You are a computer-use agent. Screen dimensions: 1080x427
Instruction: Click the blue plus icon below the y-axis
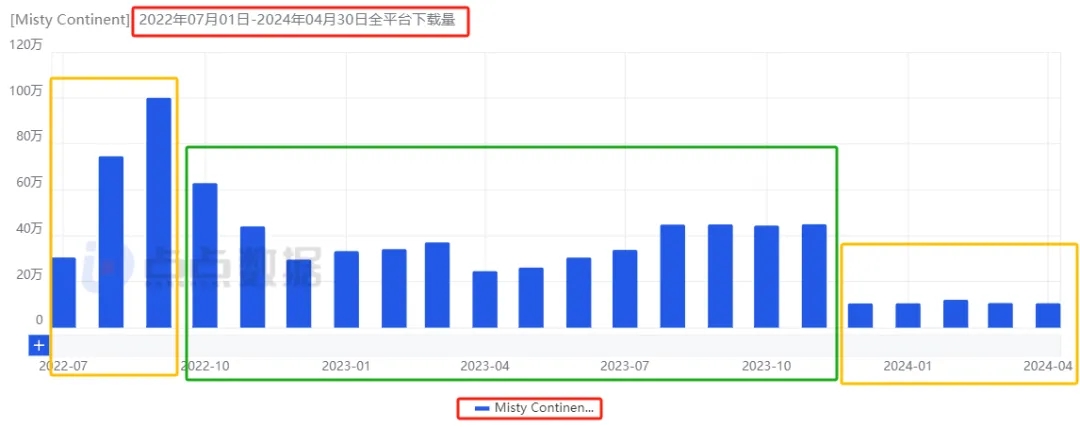[x=39, y=345]
